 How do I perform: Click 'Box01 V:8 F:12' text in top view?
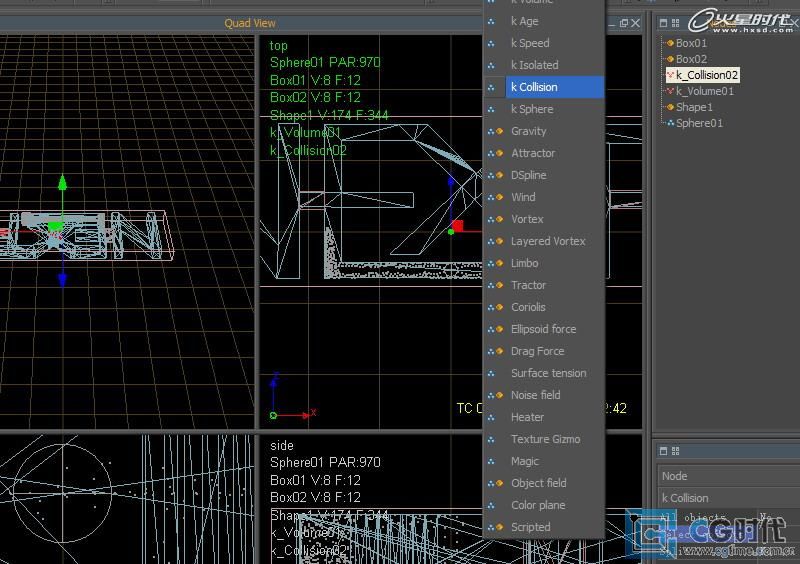[x=315, y=80]
